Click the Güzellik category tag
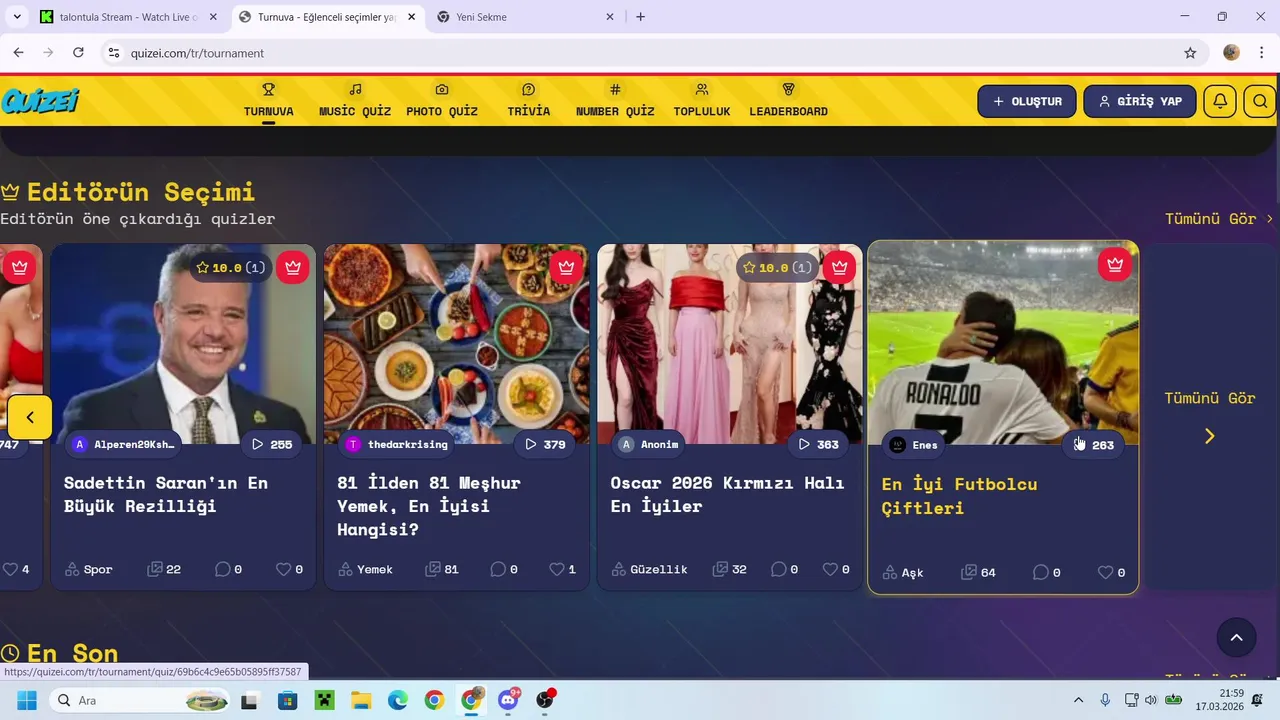Viewport: 1280px width, 720px height. (x=649, y=569)
